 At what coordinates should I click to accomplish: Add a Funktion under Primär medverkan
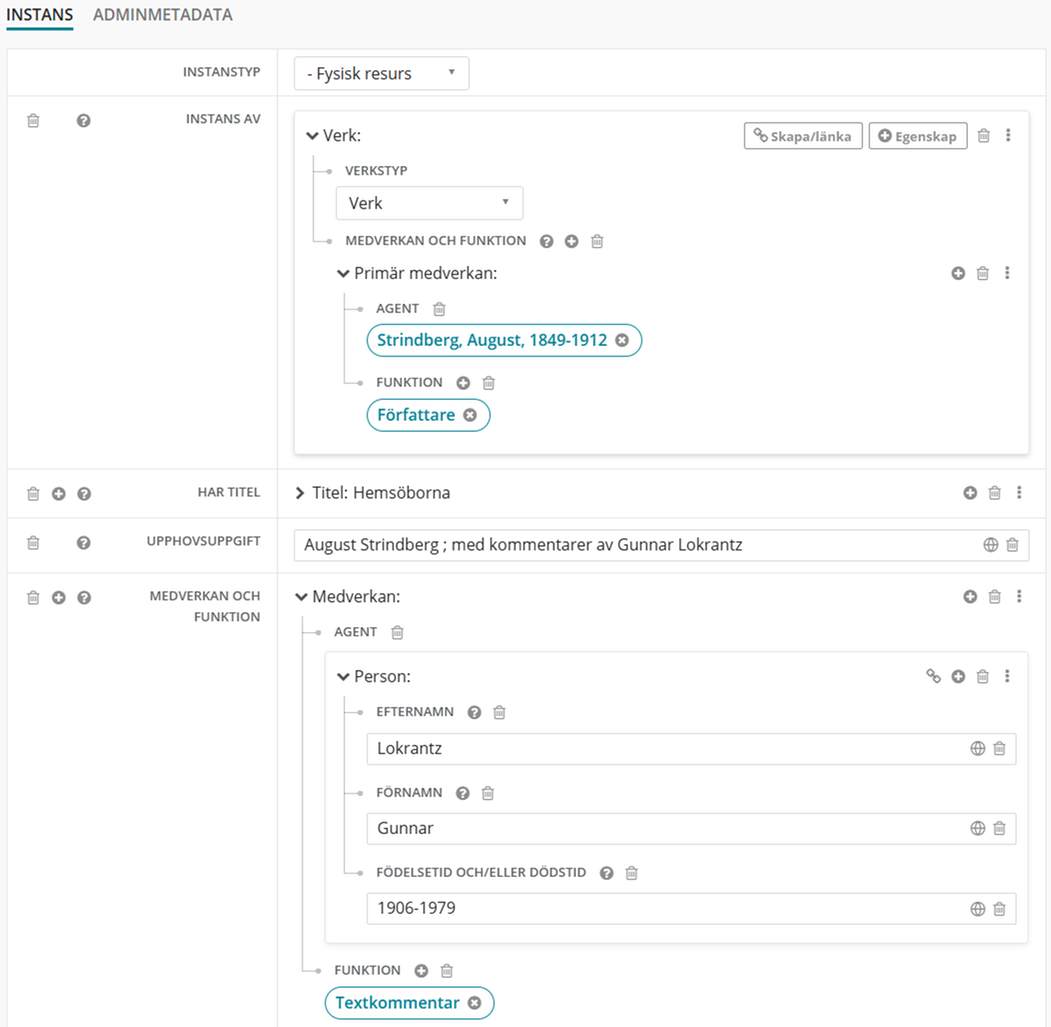pyautogui.click(x=463, y=383)
